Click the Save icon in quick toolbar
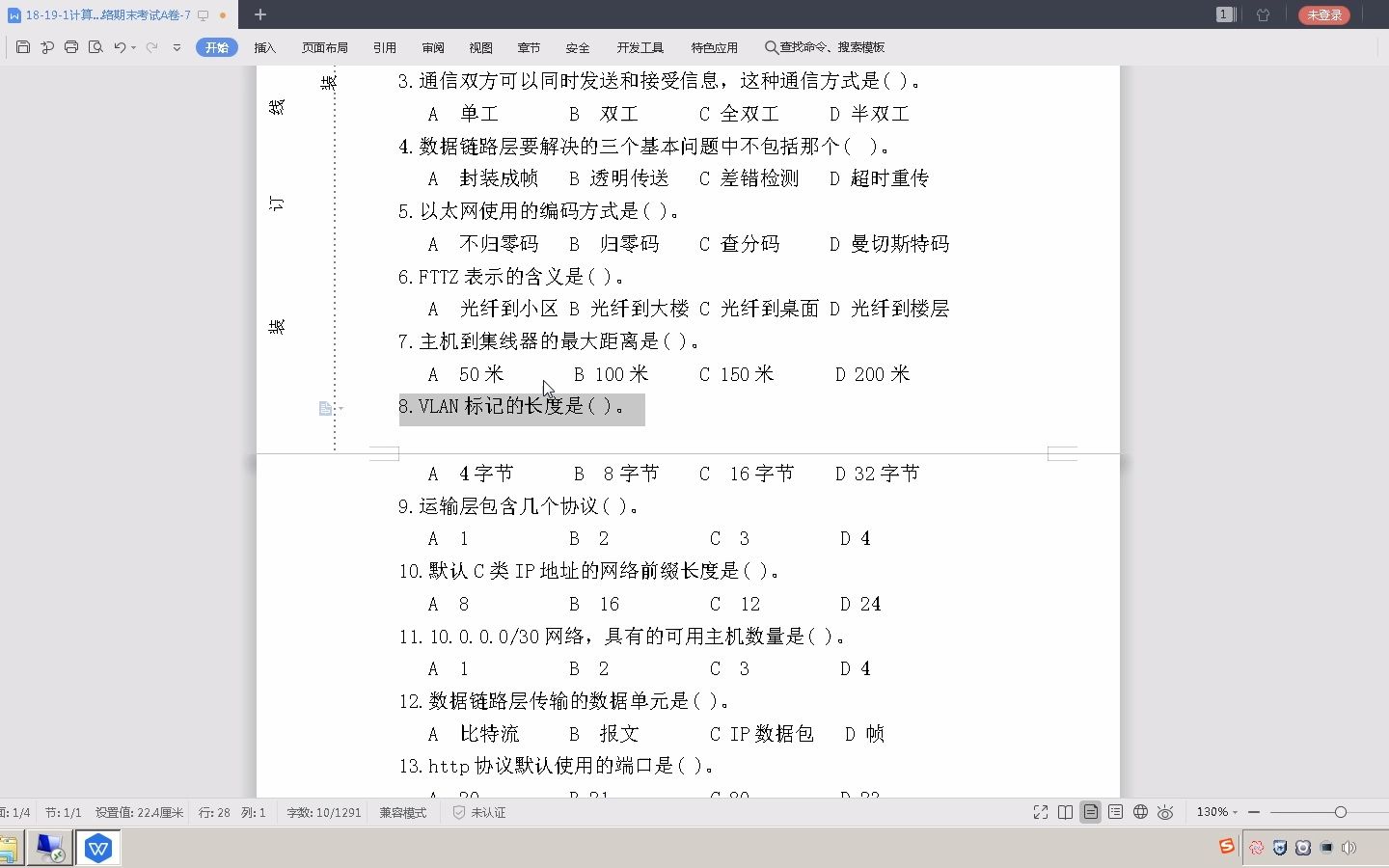The image size is (1389, 868). click(x=23, y=47)
